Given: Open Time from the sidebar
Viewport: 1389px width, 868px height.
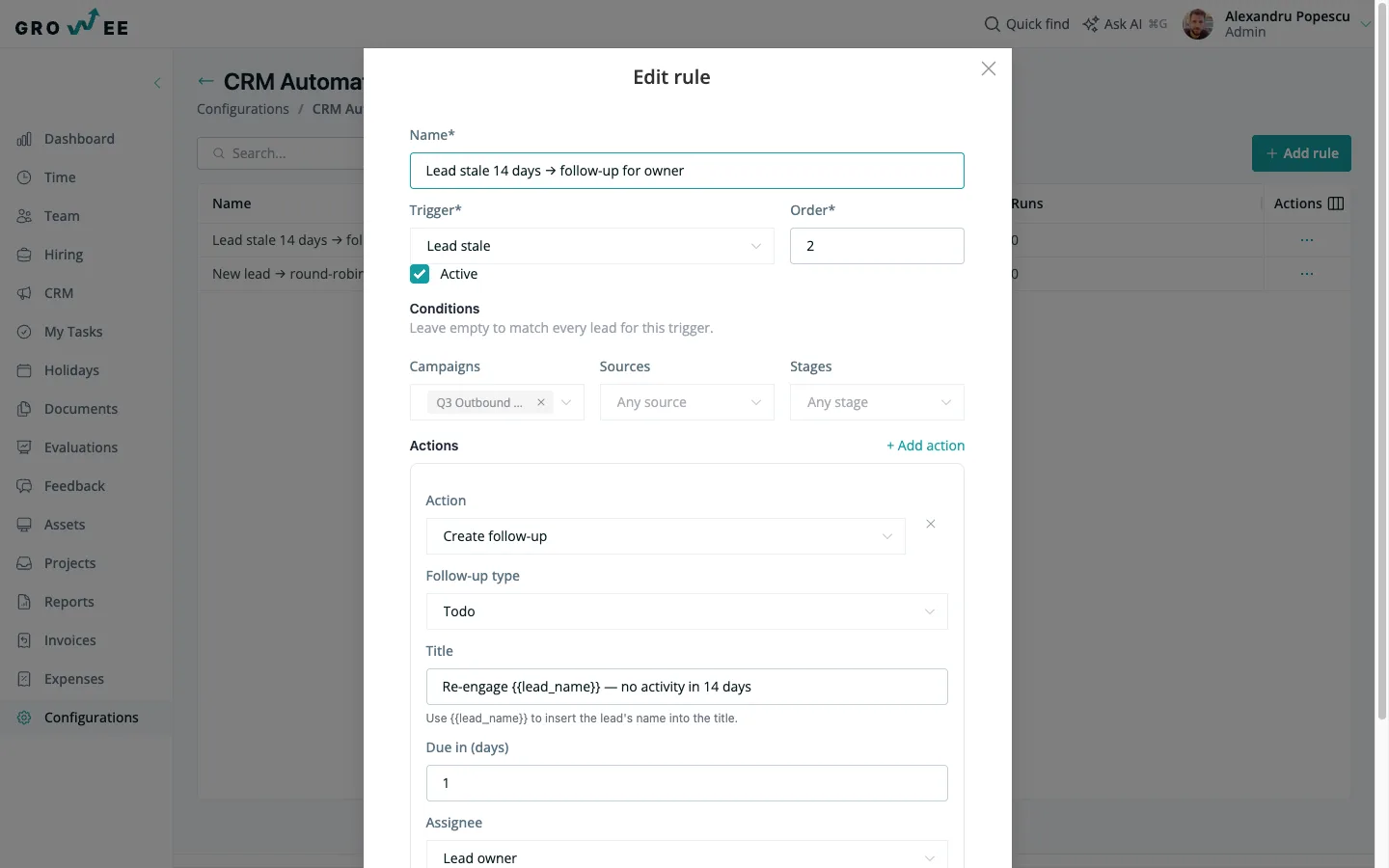Looking at the screenshot, I should pos(60,177).
